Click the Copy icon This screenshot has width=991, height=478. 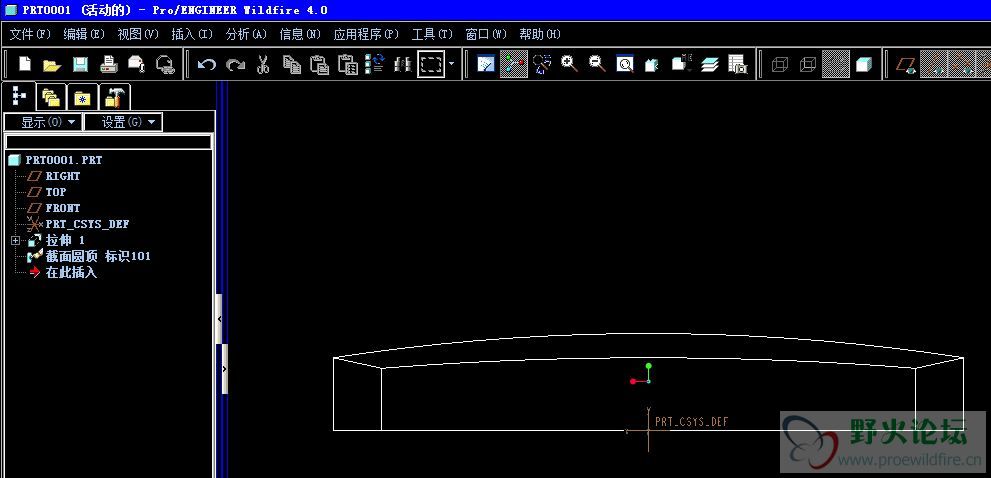291,64
